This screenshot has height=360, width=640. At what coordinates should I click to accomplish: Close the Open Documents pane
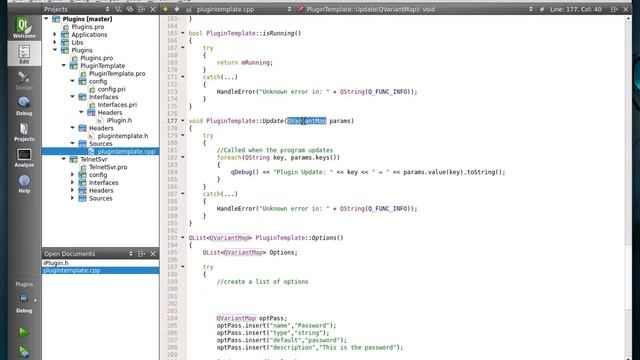click(x=153, y=253)
